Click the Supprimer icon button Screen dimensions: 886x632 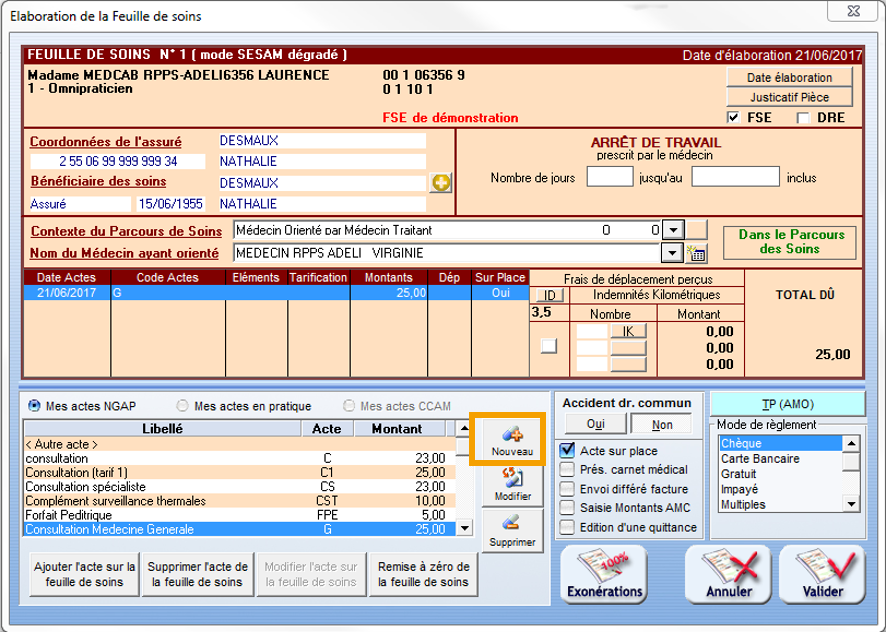[512, 530]
